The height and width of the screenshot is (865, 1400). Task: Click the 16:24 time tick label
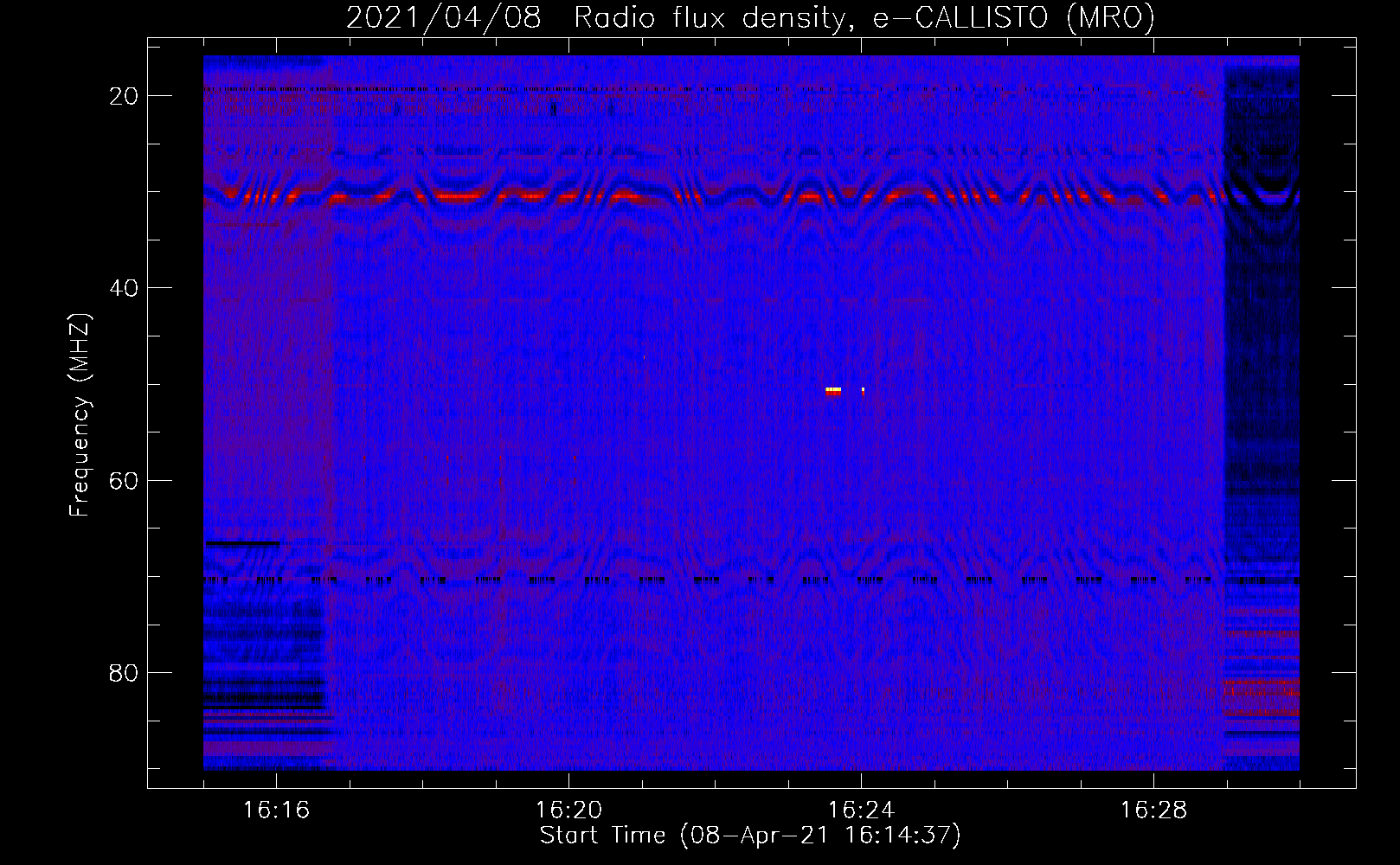(861, 810)
